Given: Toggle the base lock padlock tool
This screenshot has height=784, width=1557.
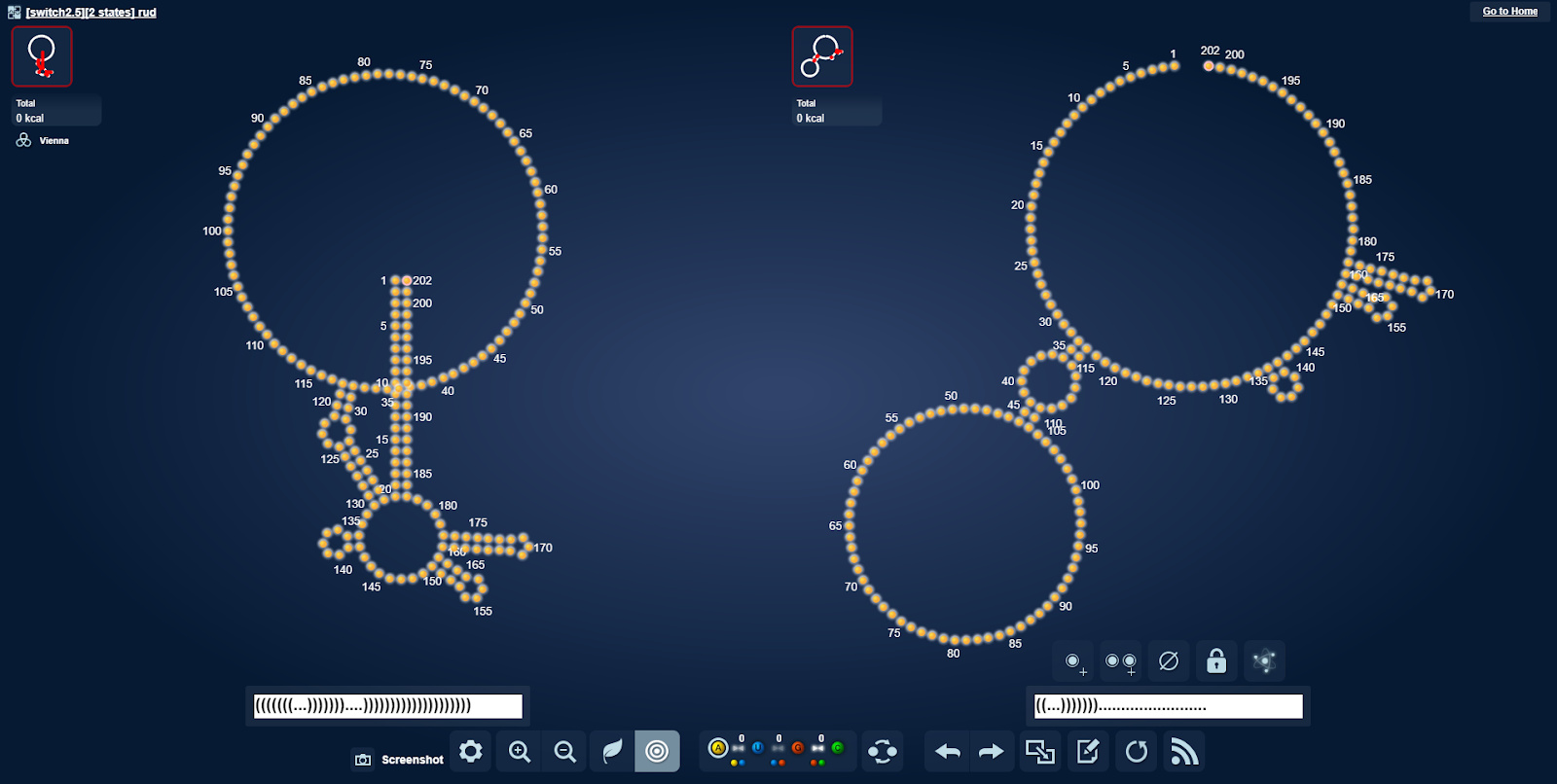Looking at the screenshot, I should (x=1216, y=661).
